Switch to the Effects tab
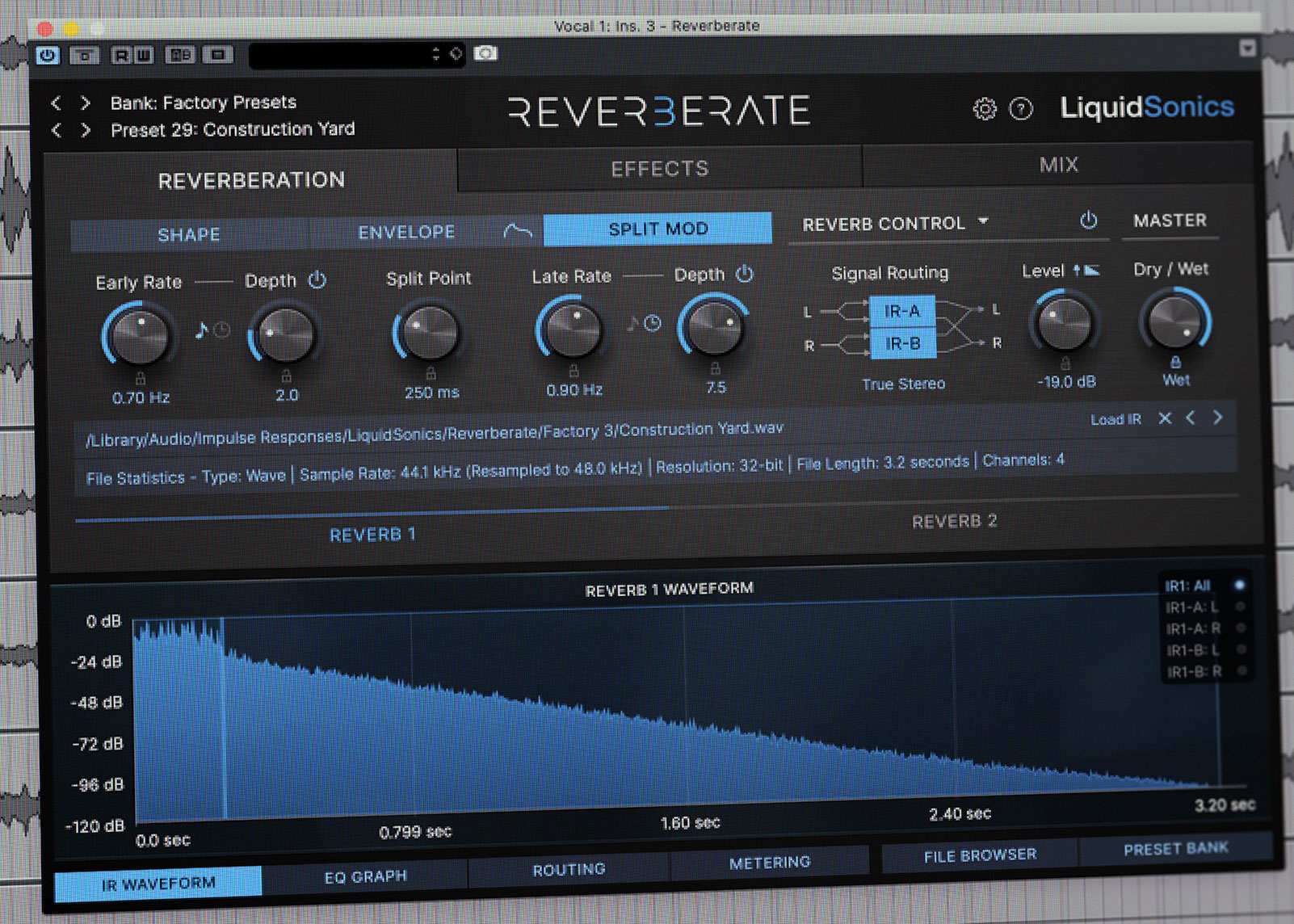Screen dimensions: 1294x924 click(x=659, y=169)
